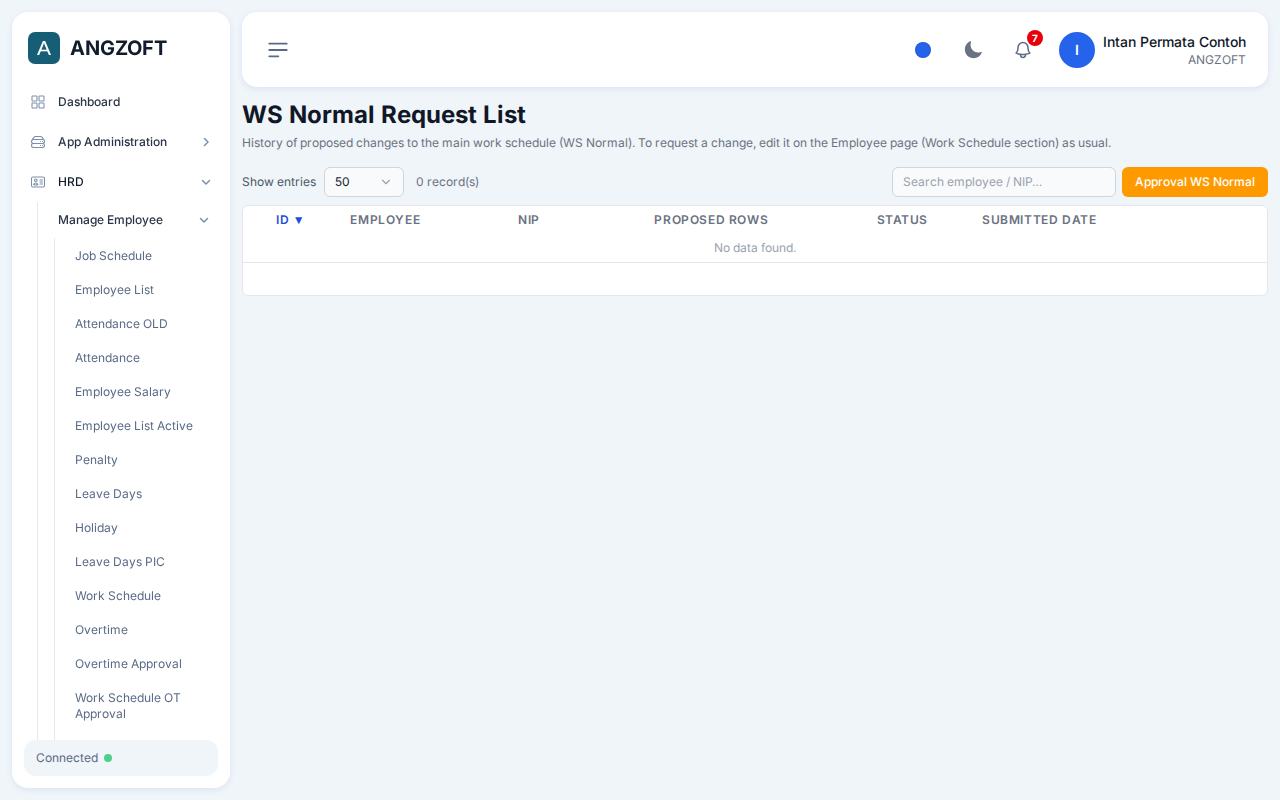1280x800 pixels.
Task: Focus the Search employee / NIP field
Action: coord(1004,182)
